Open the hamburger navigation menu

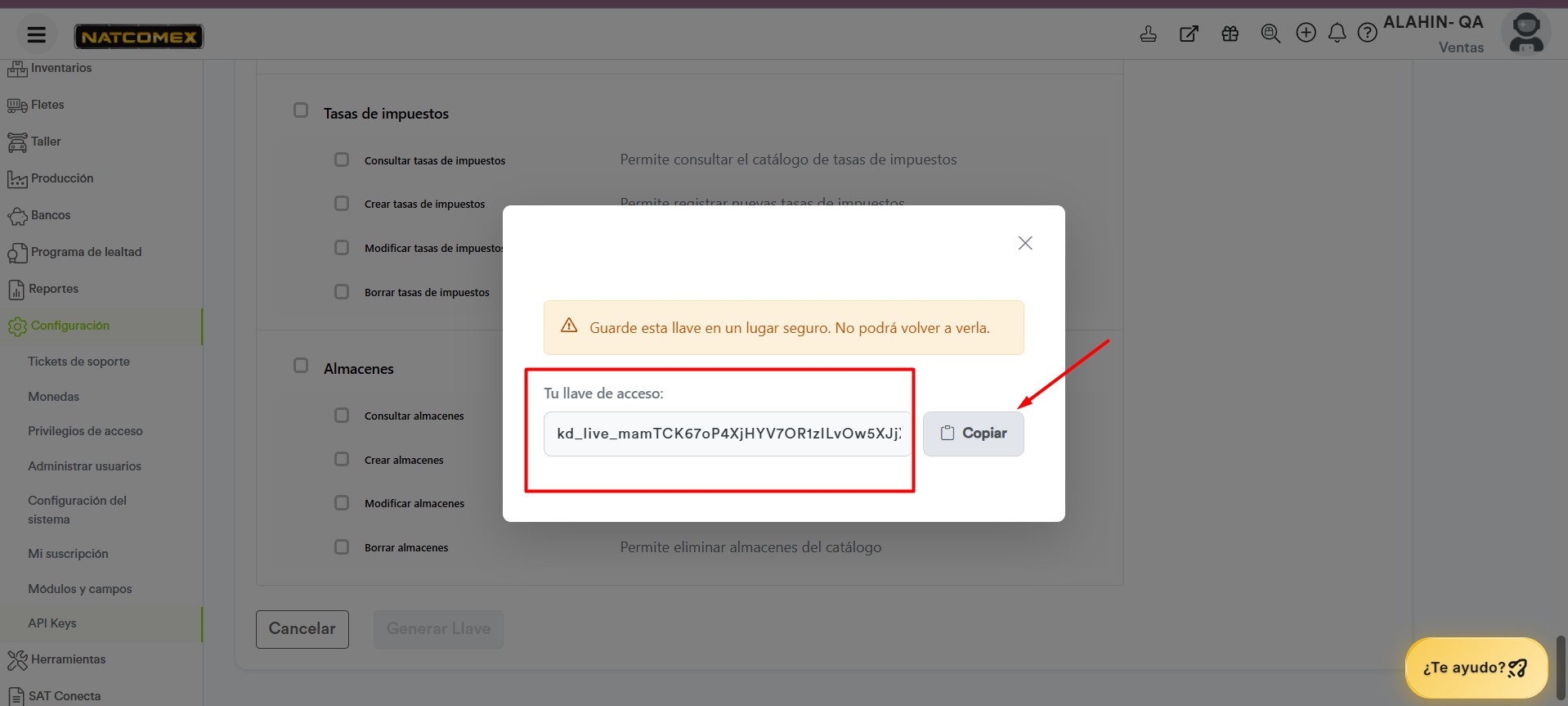pyautogui.click(x=36, y=34)
